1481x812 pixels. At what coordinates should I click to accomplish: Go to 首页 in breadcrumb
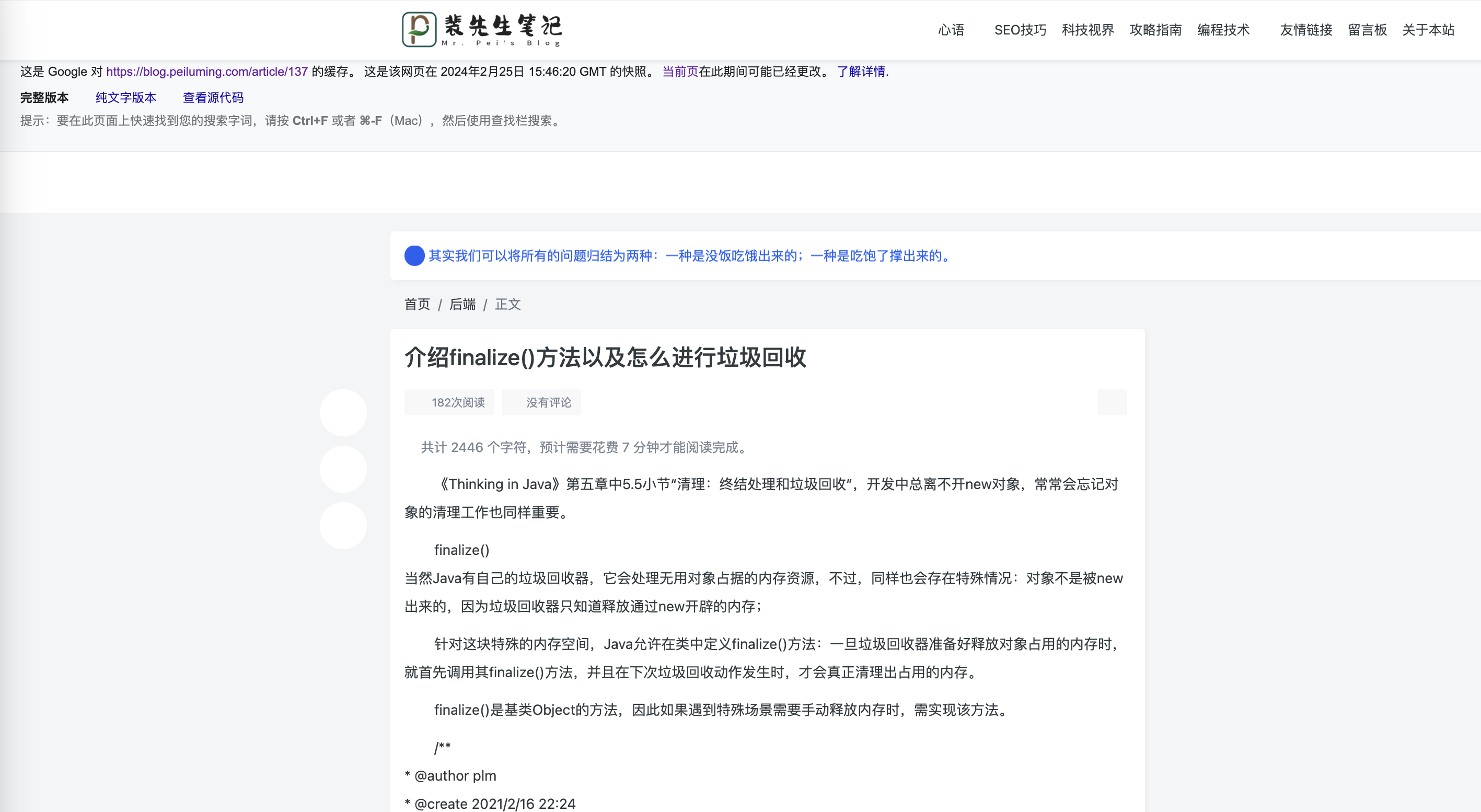tap(417, 304)
